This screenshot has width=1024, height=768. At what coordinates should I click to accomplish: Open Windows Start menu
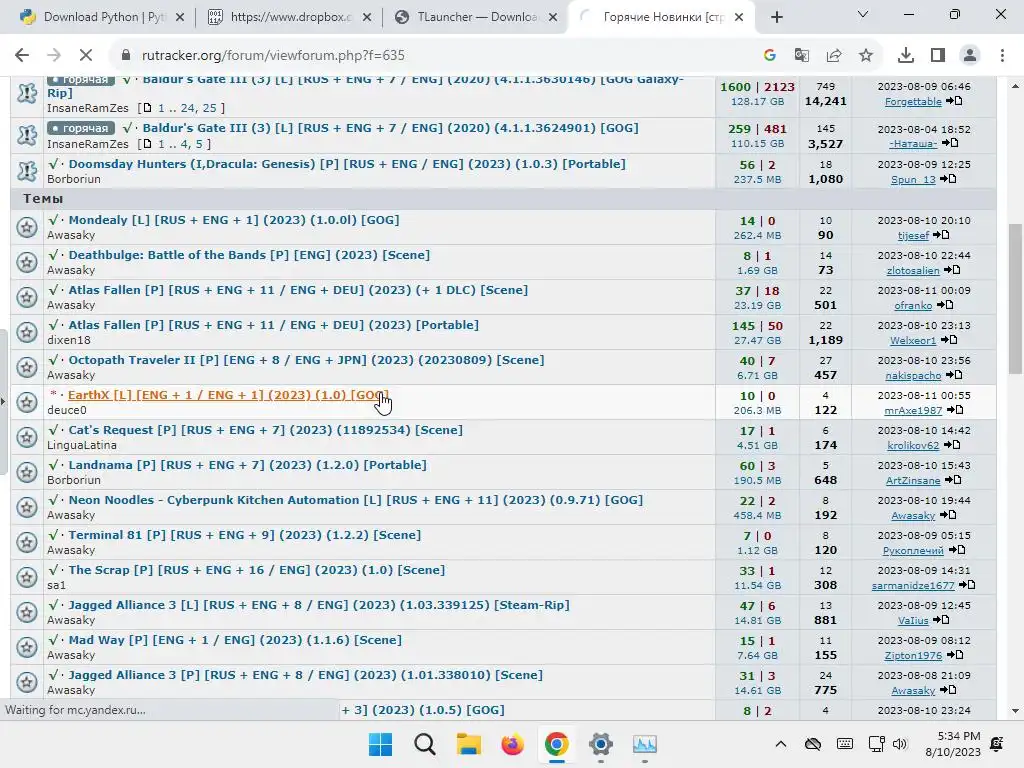[x=380, y=744]
